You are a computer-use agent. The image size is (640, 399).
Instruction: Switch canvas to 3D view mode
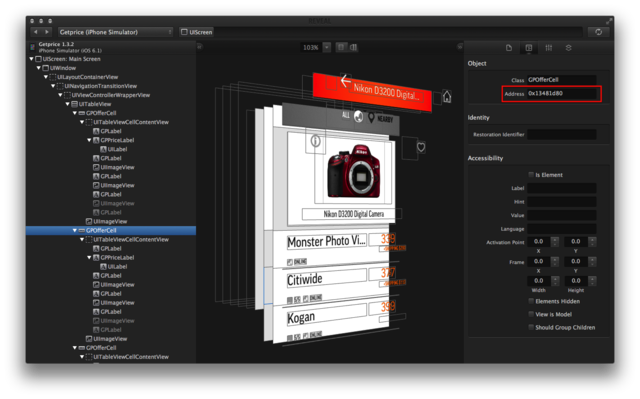(x=353, y=47)
